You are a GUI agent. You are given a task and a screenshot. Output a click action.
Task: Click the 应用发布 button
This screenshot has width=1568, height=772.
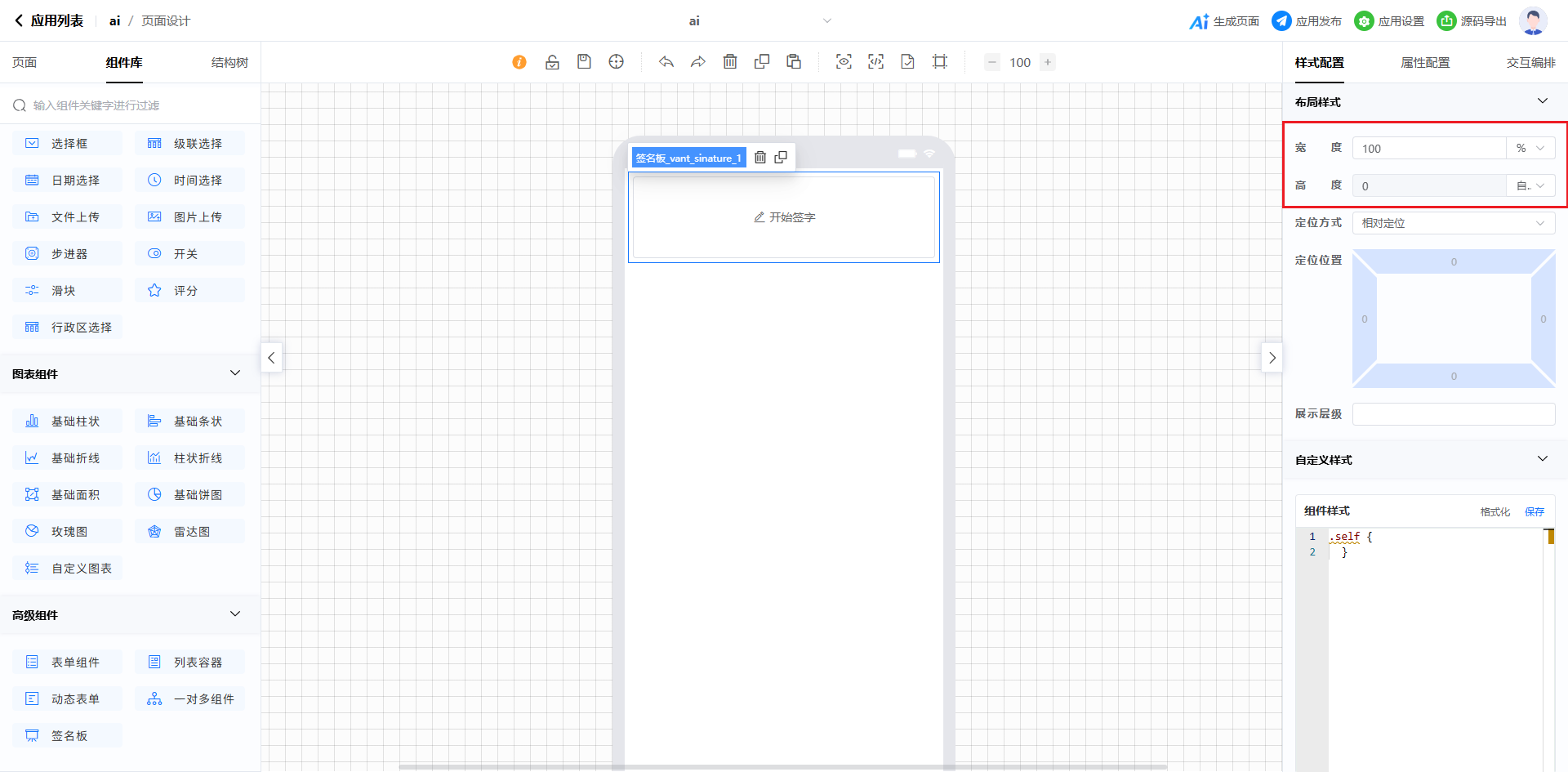coord(1307,21)
